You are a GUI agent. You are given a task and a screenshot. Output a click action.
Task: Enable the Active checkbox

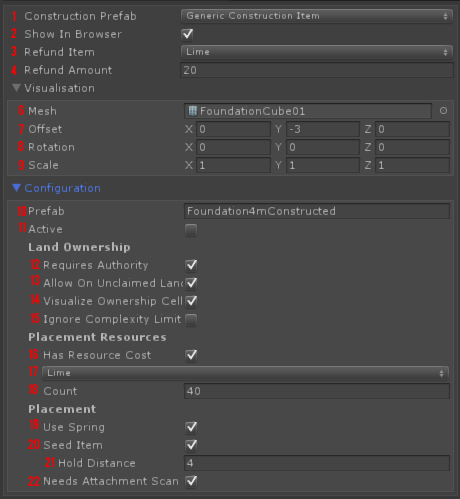(x=191, y=230)
